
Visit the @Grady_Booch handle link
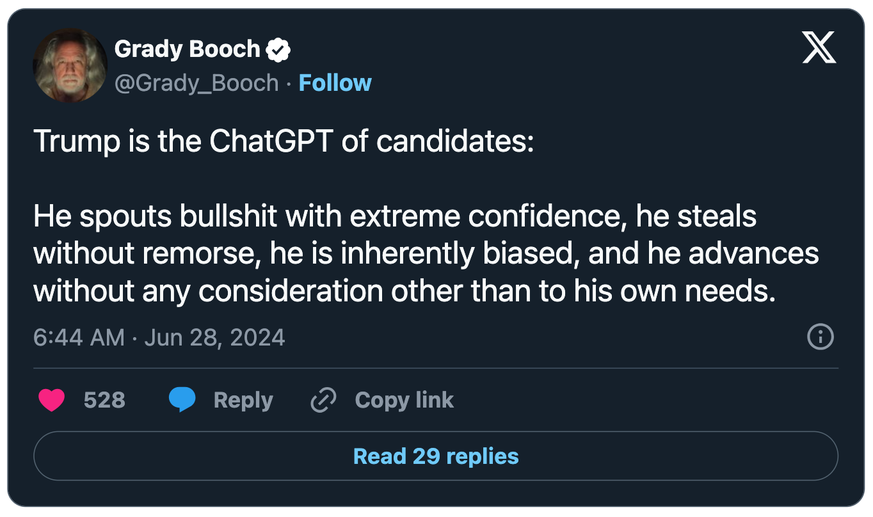point(196,83)
